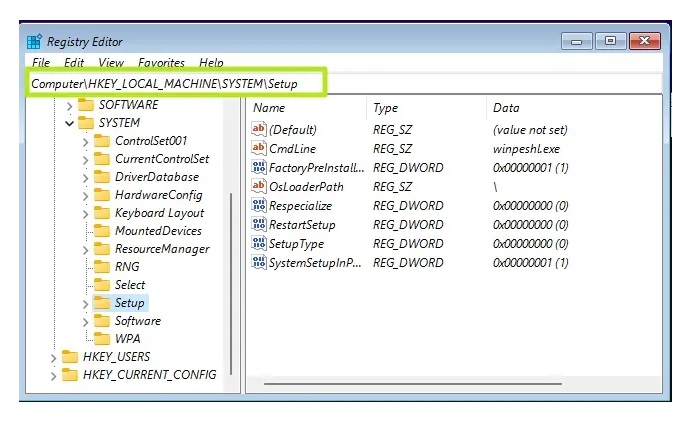Screen dimensions: 687x424
Task: Click the Setup folder icon
Action: pos(102,303)
